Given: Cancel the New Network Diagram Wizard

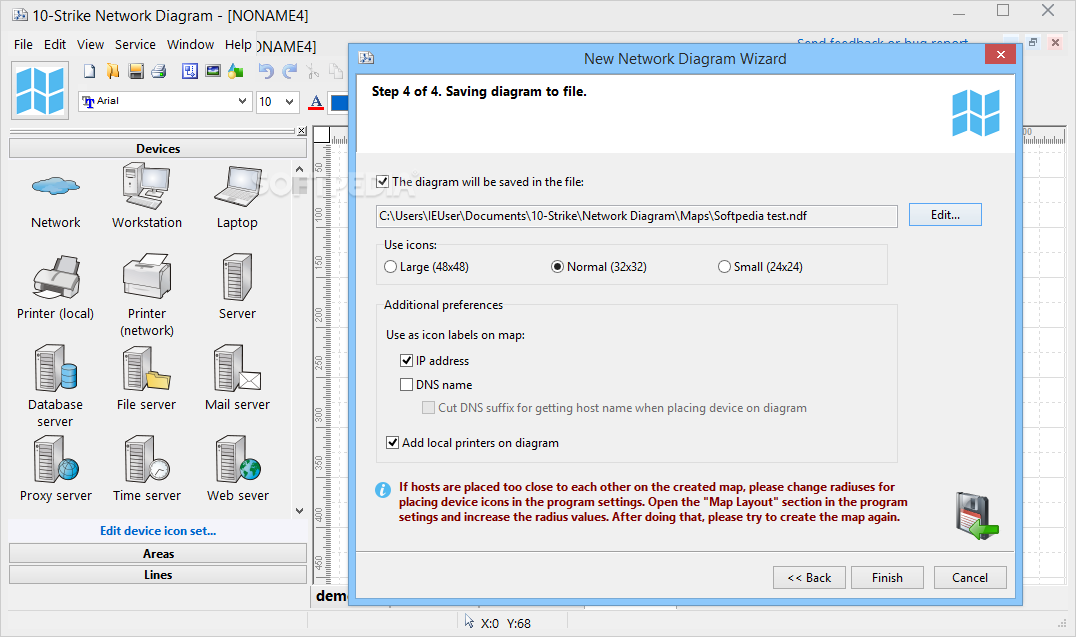Looking at the screenshot, I should (x=970, y=578).
